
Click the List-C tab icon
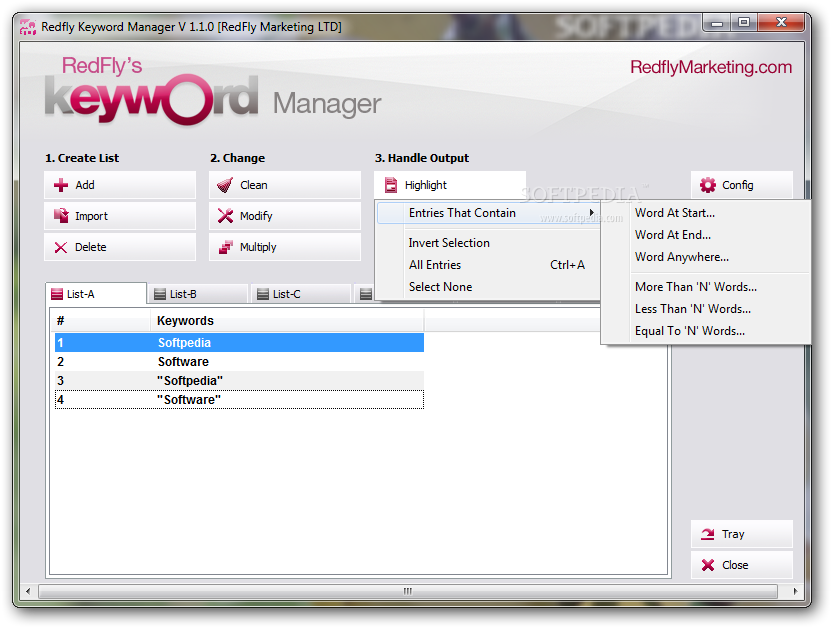coord(263,294)
